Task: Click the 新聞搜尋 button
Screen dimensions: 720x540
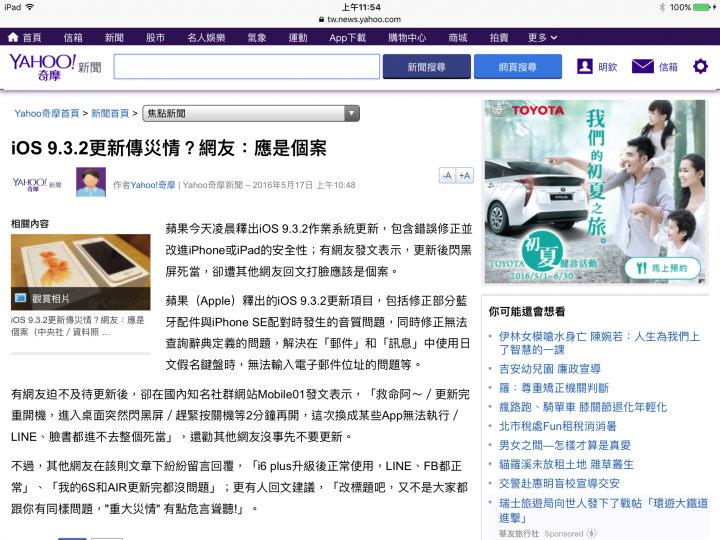Action: click(x=427, y=67)
